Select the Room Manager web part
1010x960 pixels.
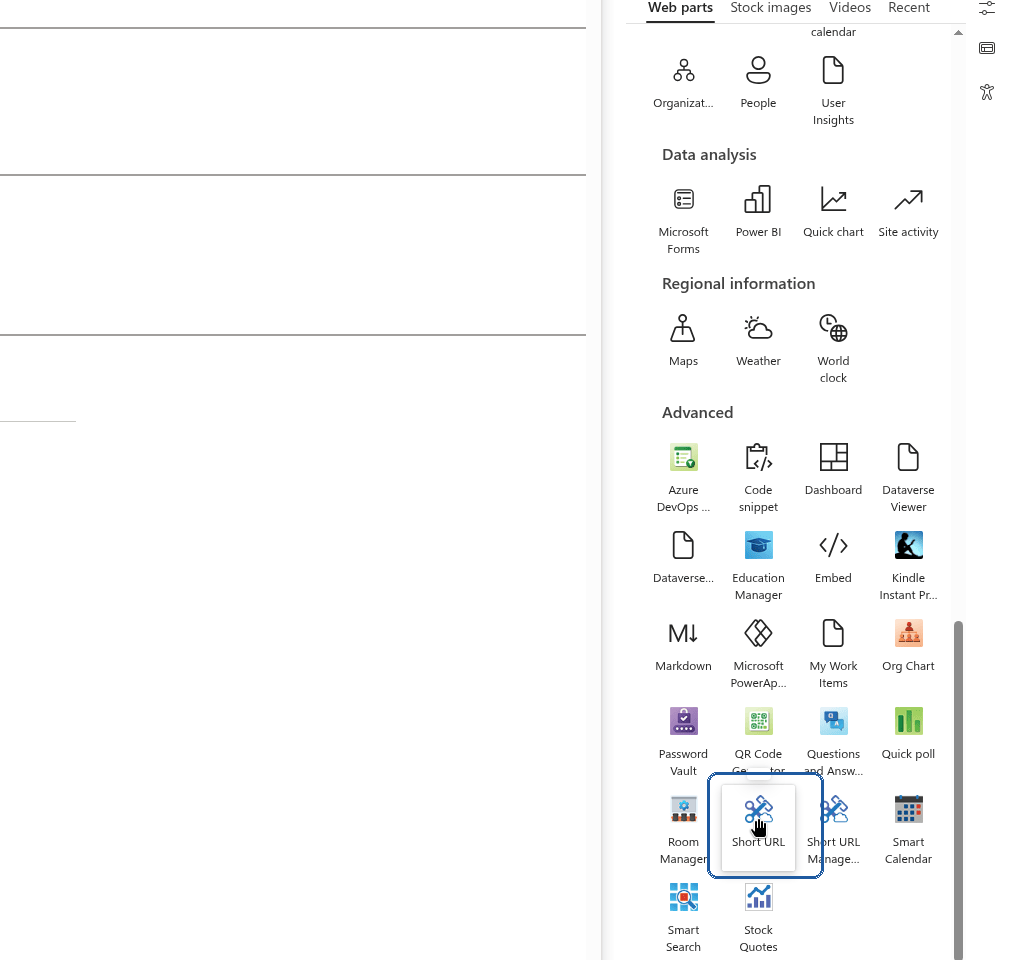point(683,831)
